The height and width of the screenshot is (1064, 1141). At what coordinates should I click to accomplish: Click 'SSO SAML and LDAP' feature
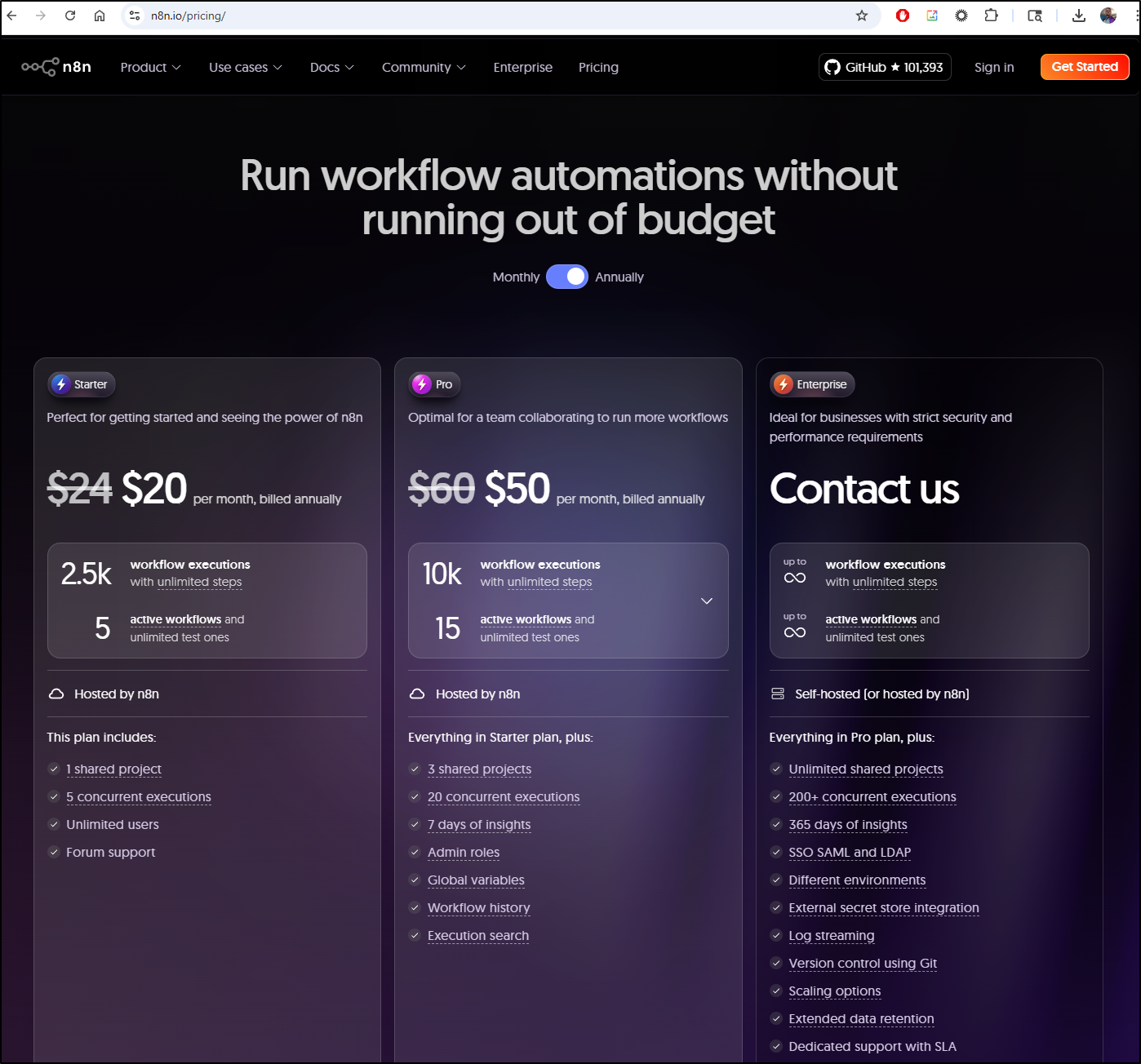pyautogui.click(x=850, y=853)
